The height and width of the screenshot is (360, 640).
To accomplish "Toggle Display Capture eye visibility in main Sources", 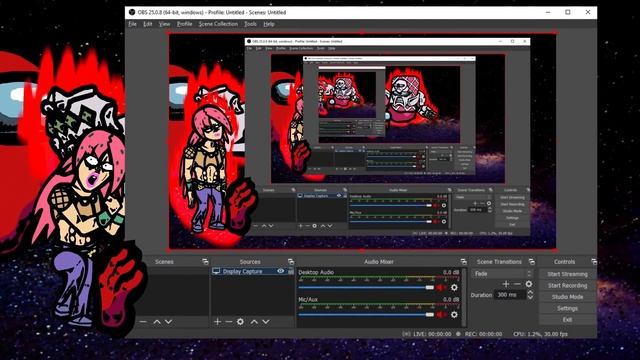I will (280, 271).
